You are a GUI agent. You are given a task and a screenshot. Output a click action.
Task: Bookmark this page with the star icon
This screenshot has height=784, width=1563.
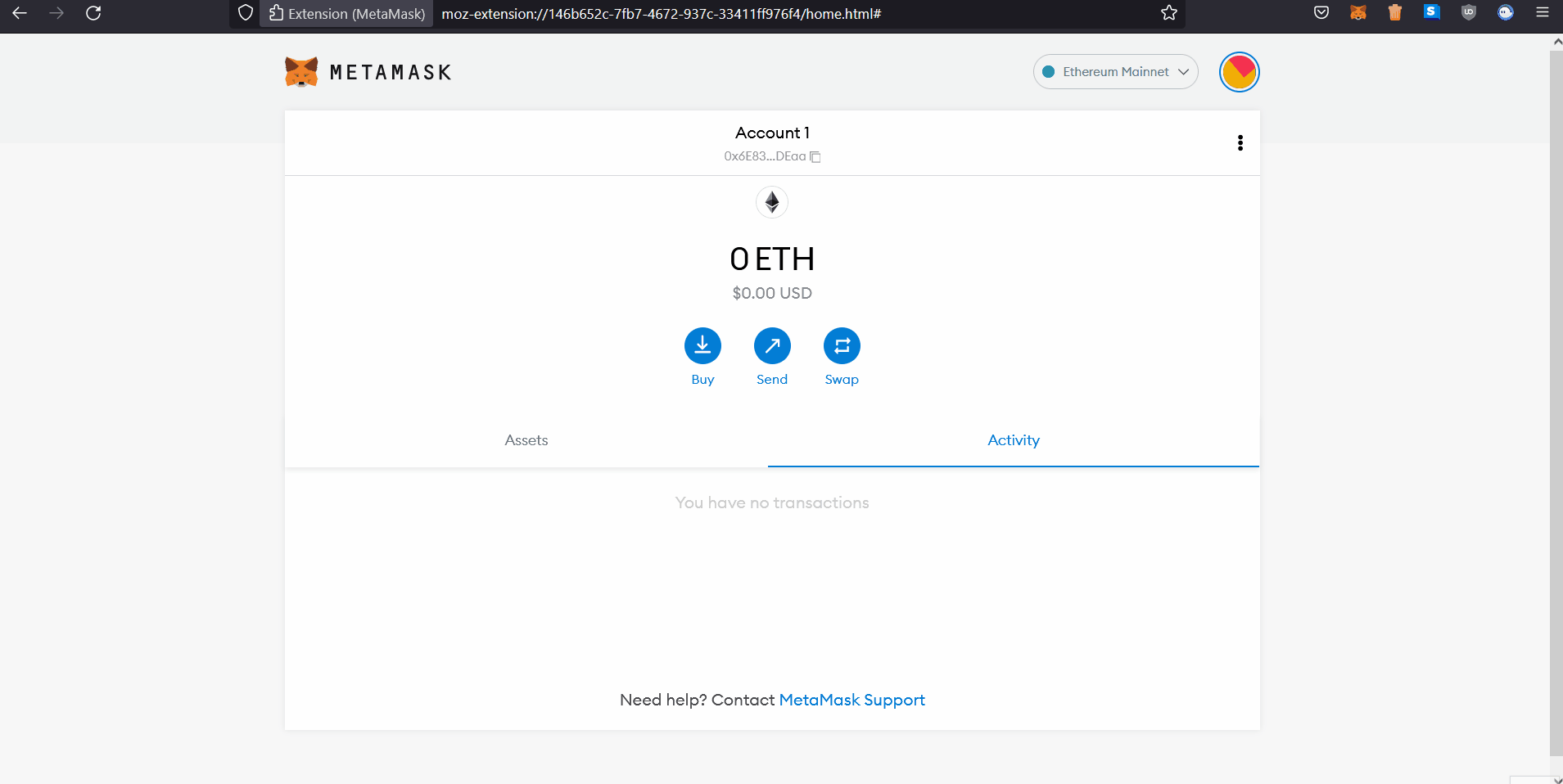click(1169, 13)
